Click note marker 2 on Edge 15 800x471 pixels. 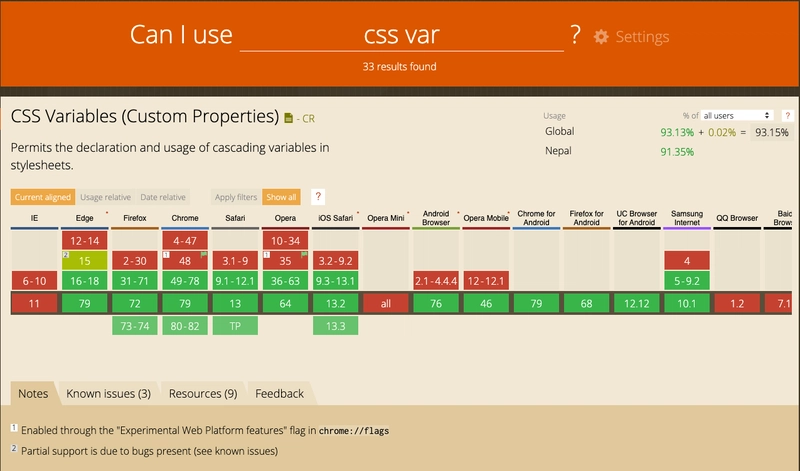tap(66, 255)
